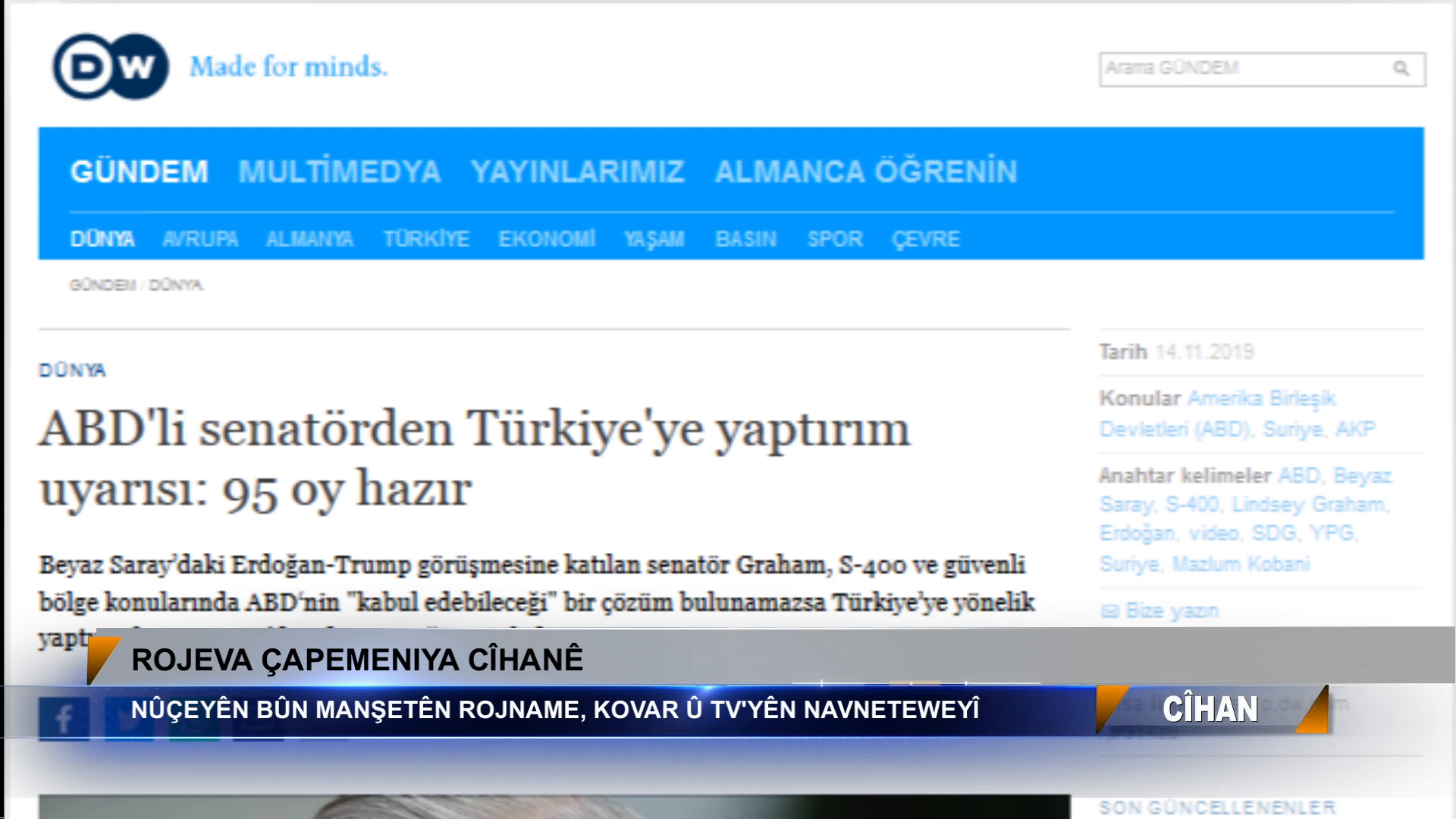Click the Bize yazın envelope icon

click(x=1109, y=611)
